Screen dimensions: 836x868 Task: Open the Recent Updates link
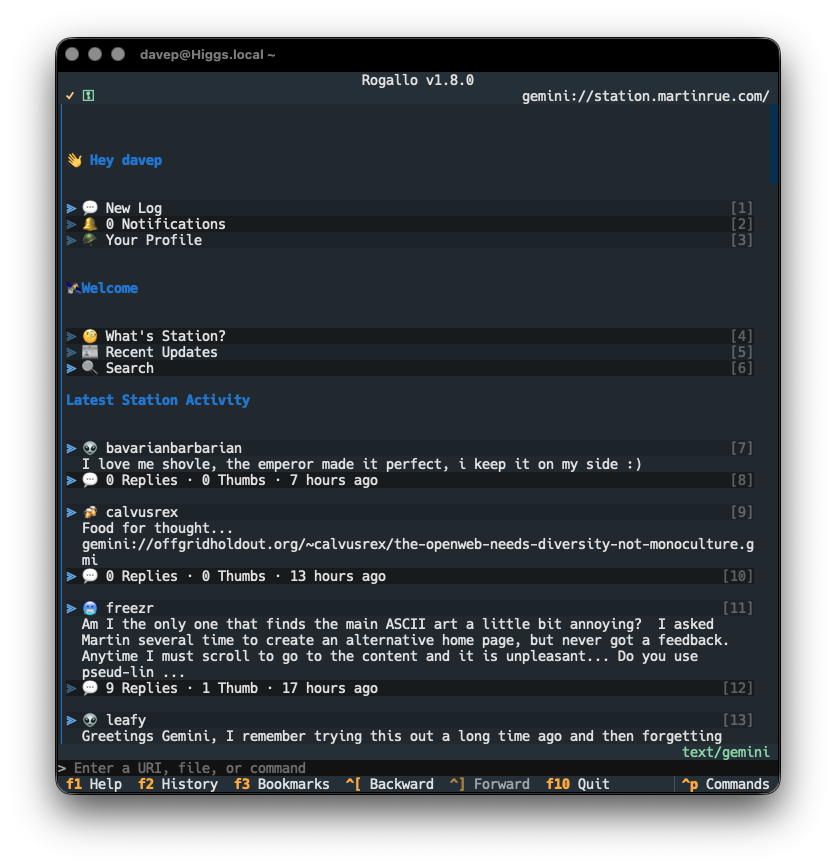click(x=410, y=352)
